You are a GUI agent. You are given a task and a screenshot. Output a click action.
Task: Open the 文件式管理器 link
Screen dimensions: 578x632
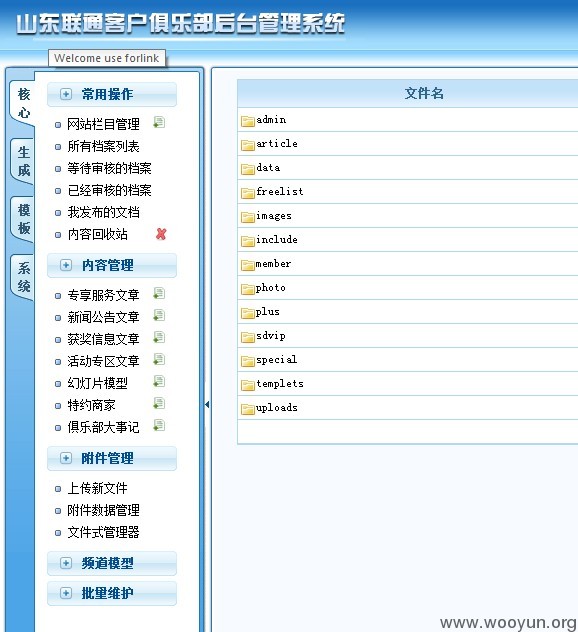(x=104, y=532)
